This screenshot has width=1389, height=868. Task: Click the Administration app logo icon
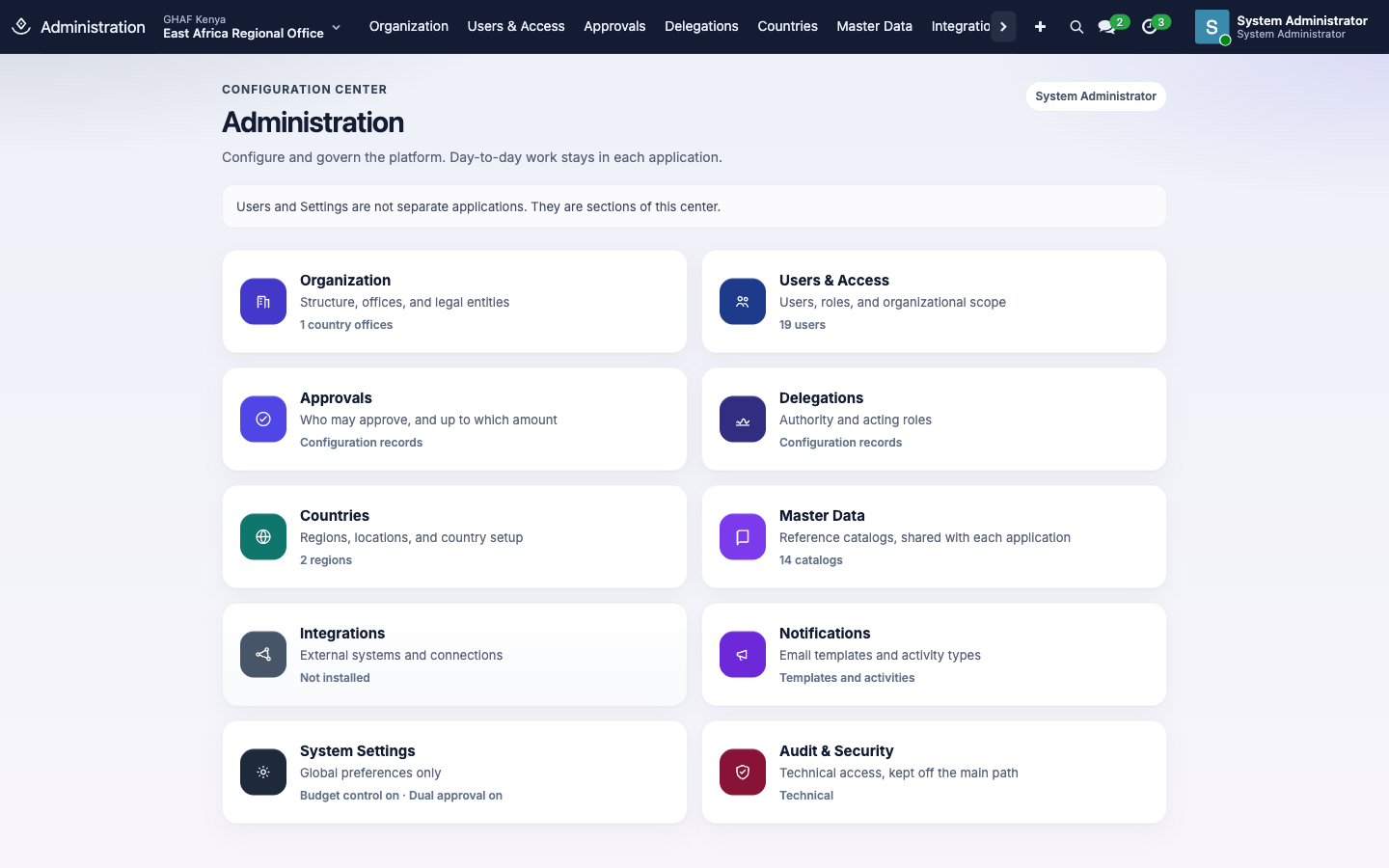21,27
